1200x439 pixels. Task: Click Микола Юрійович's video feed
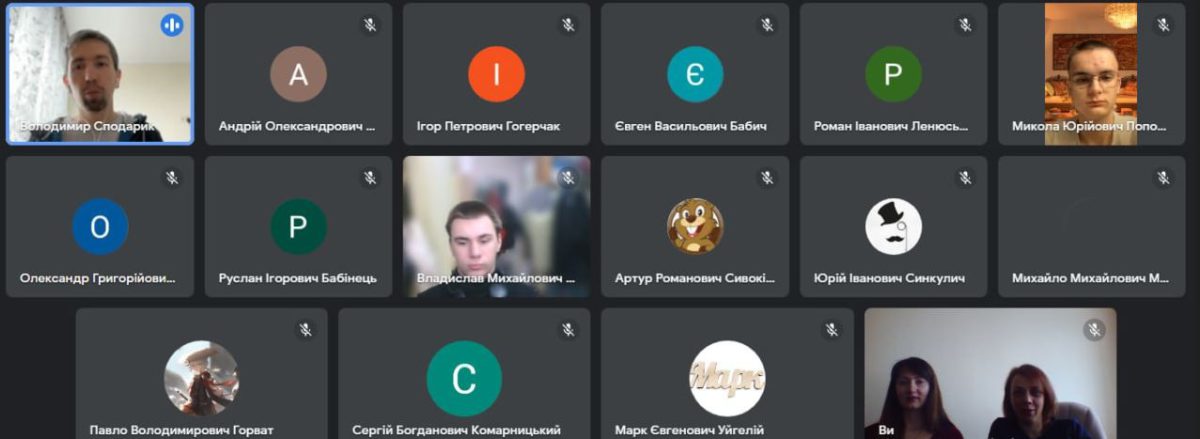1091,74
